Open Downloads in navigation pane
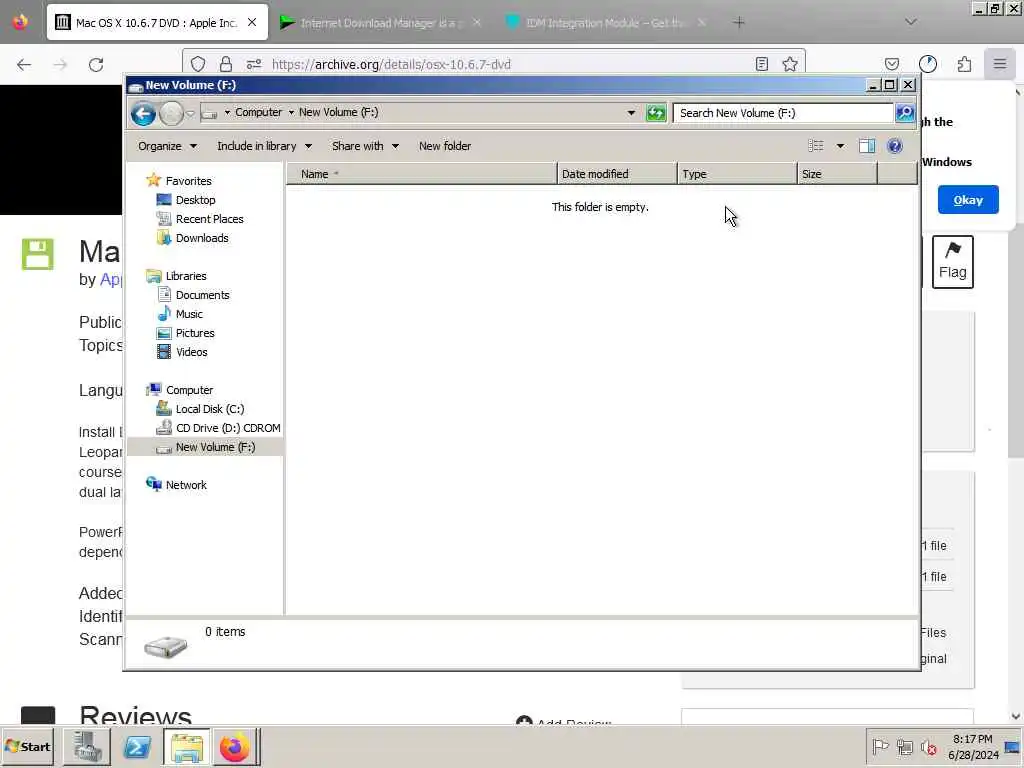Screen dimensions: 1024x768 202,238
